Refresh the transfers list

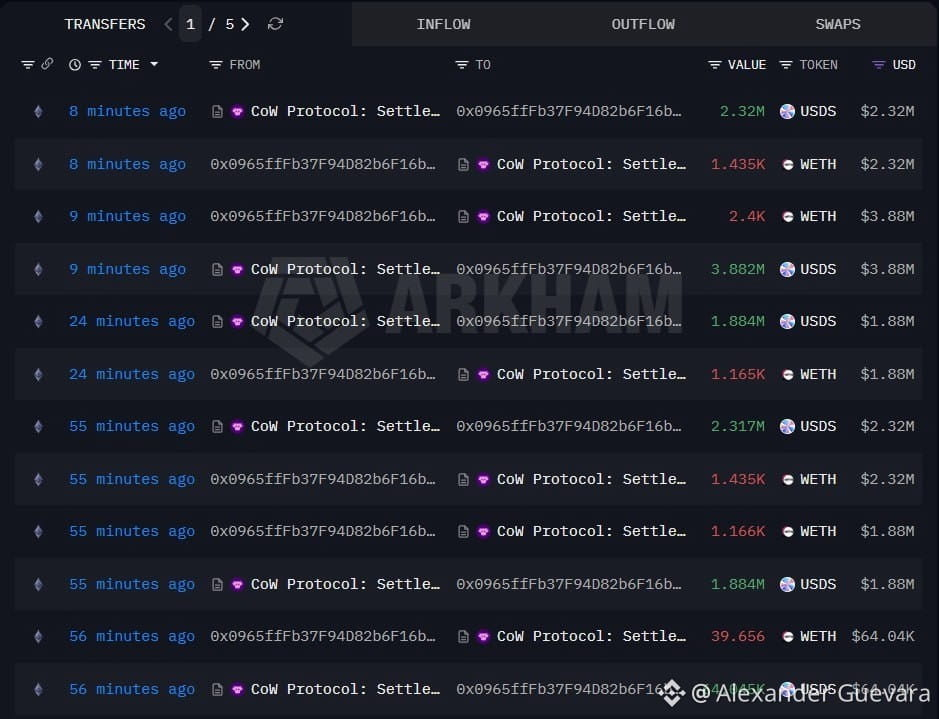275,24
